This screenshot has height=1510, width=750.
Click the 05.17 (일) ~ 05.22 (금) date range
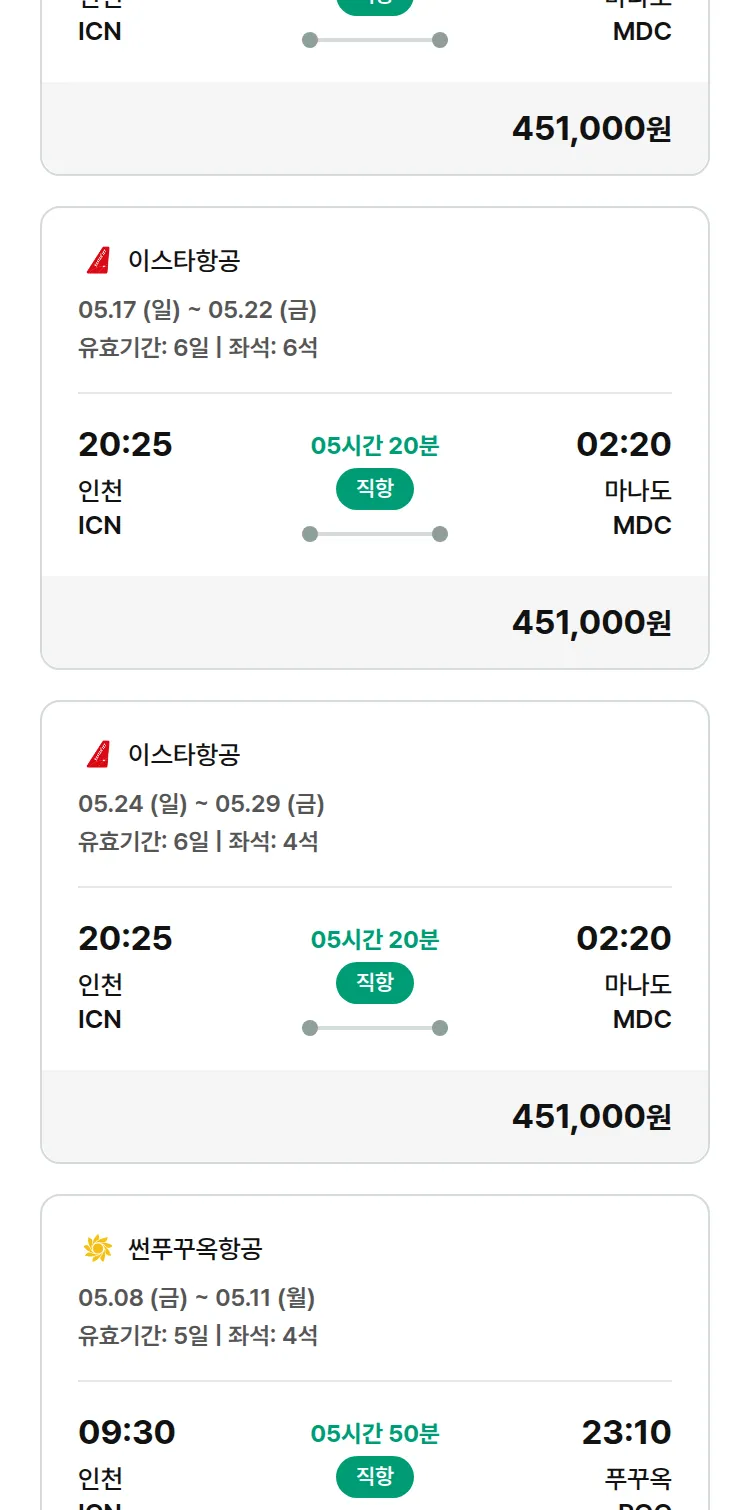197,310
